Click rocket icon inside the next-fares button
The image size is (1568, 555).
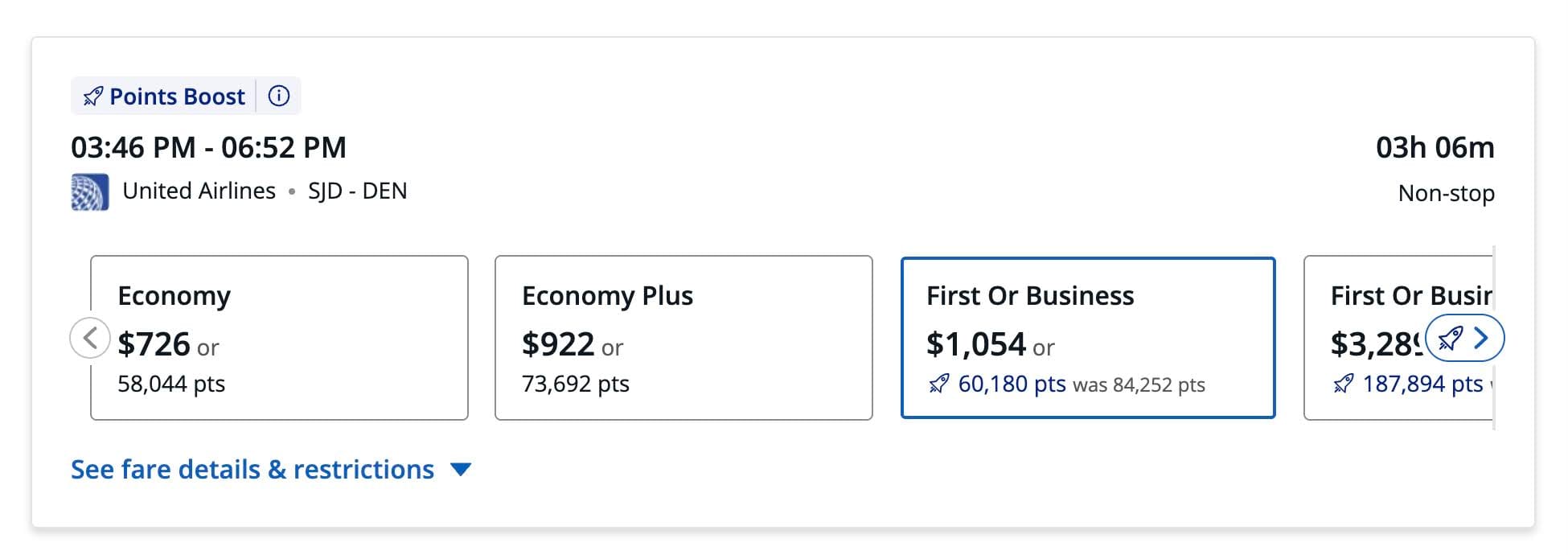tap(1450, 339)
